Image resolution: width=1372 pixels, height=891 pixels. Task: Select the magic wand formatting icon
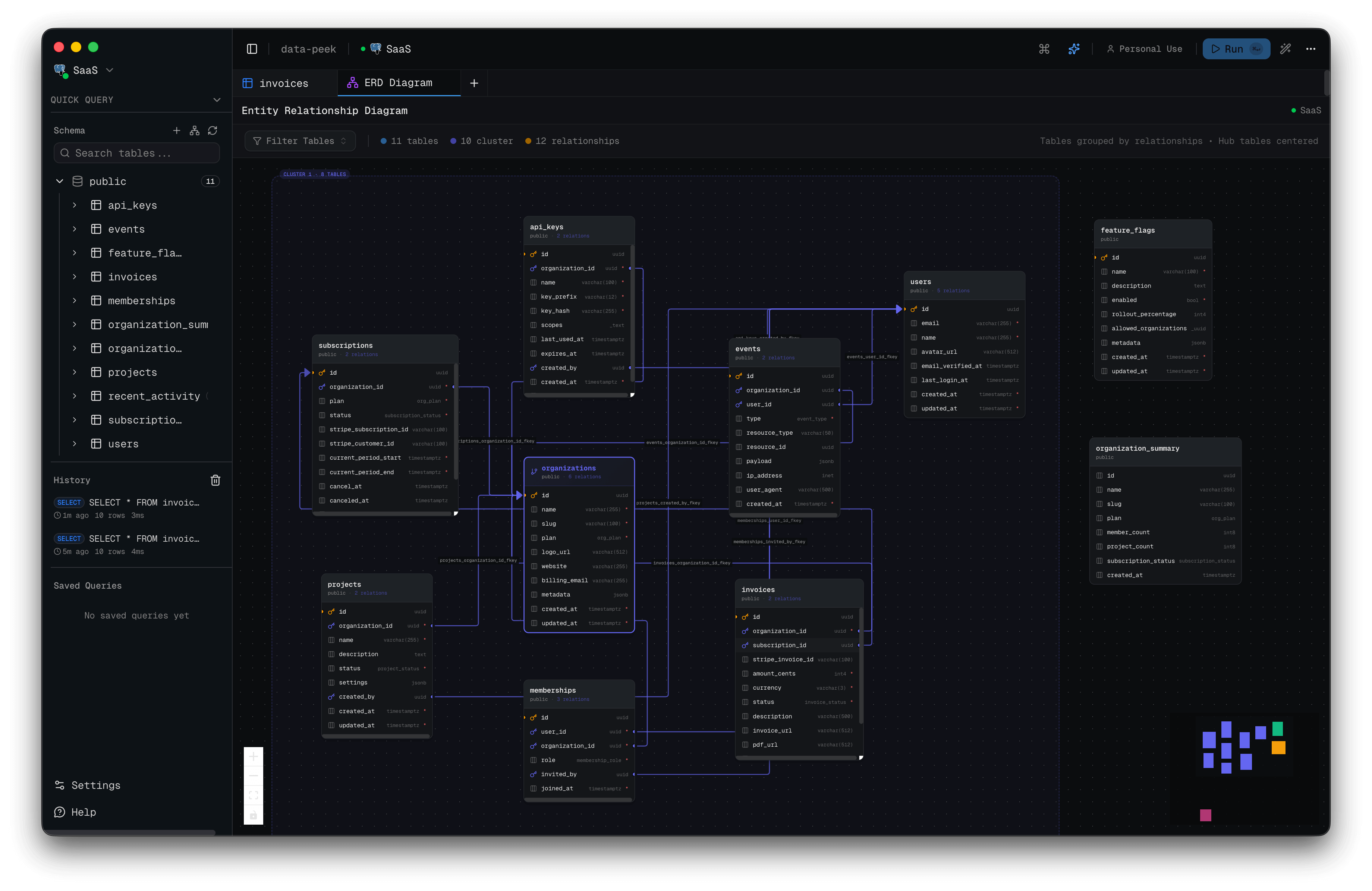coord(1286,49)
